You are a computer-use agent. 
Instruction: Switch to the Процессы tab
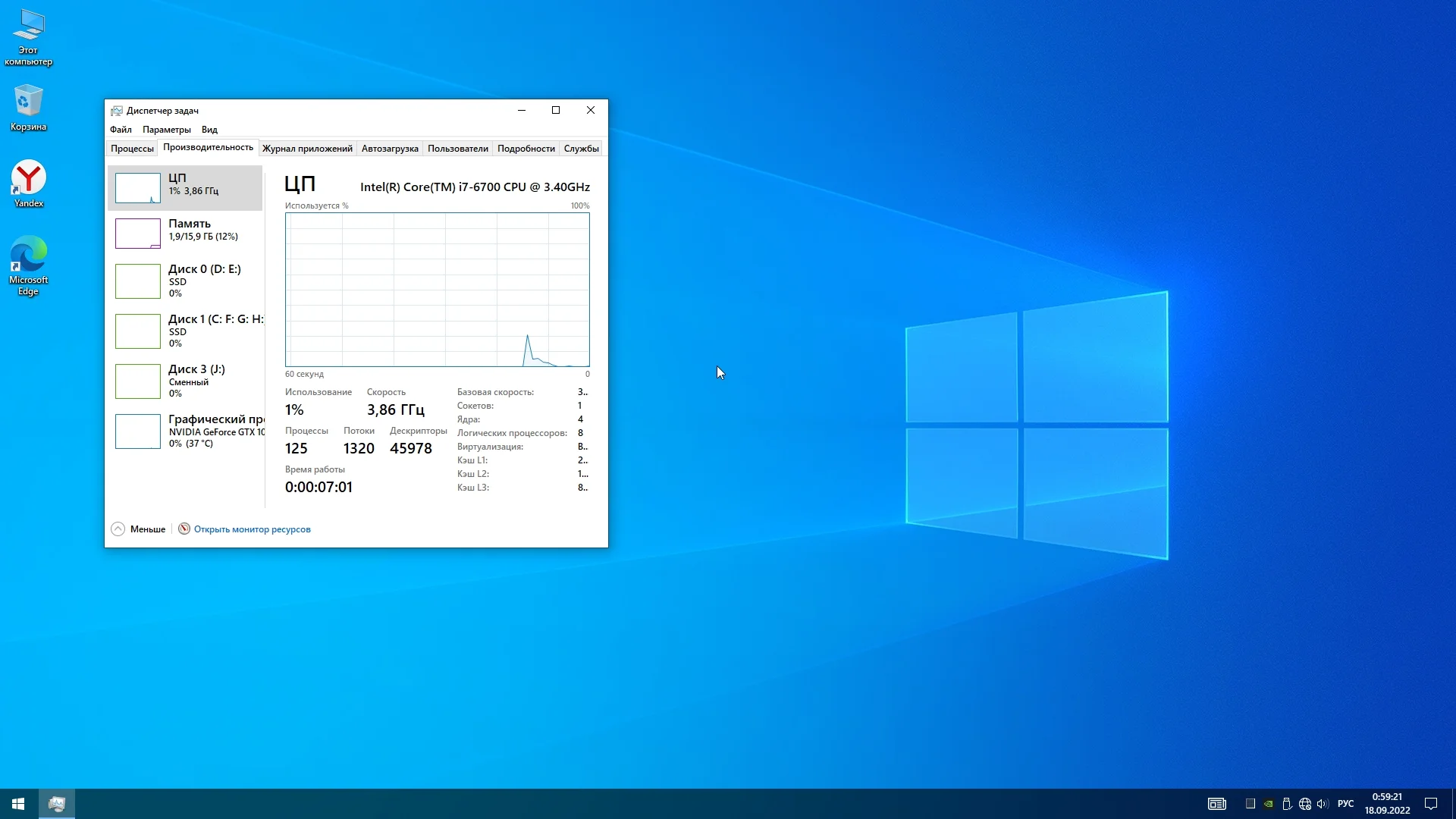[132, 149]
